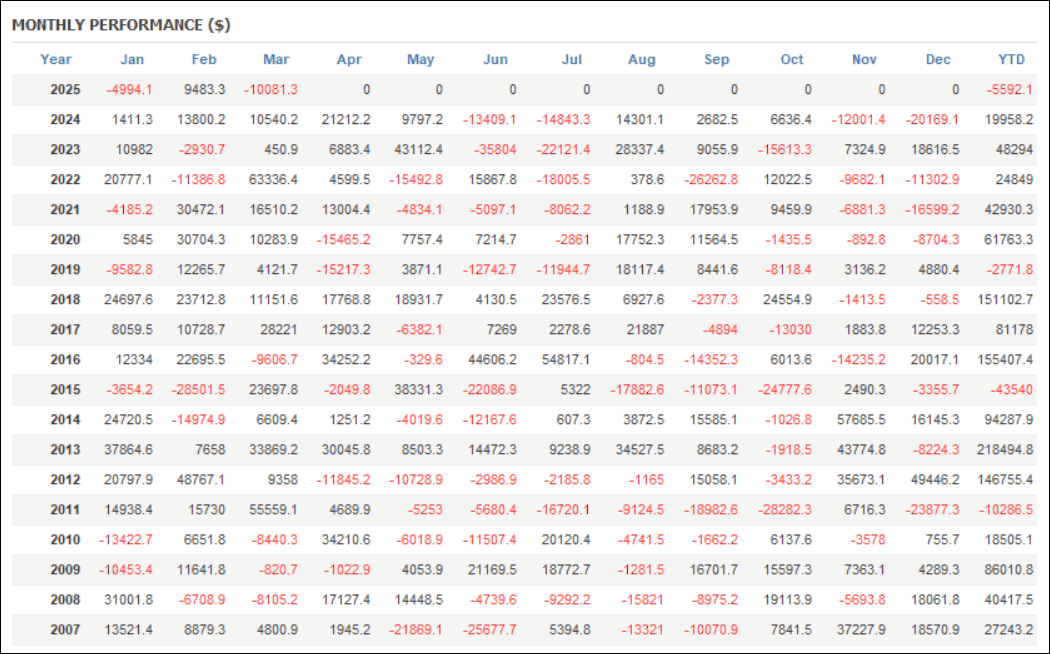The image size is (1050, 654).
Task: Click 2008 Jan value 31001.8
Action: (x=128, y=600)
